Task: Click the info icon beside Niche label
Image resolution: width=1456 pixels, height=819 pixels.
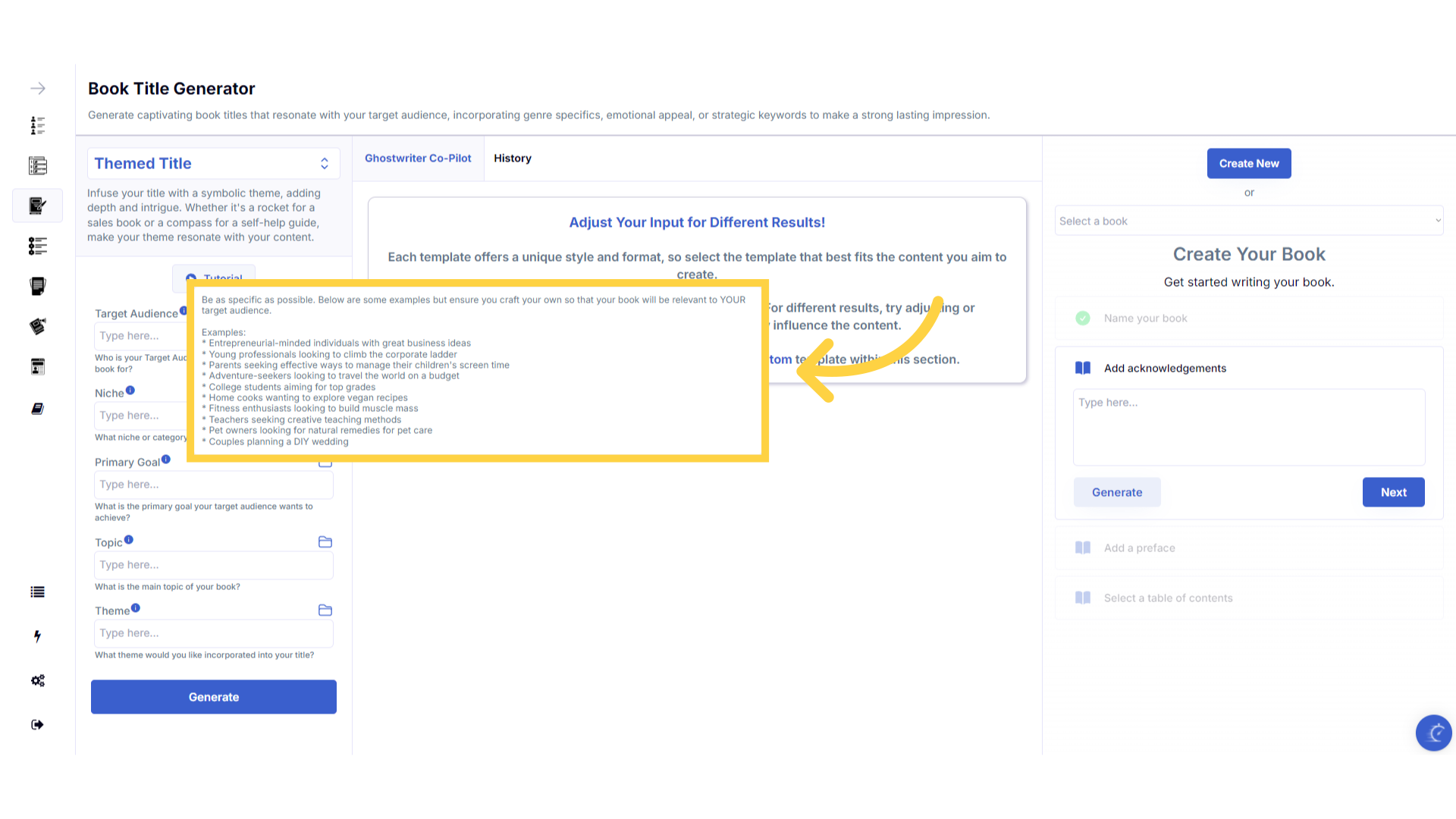Action: coord(130,391)
